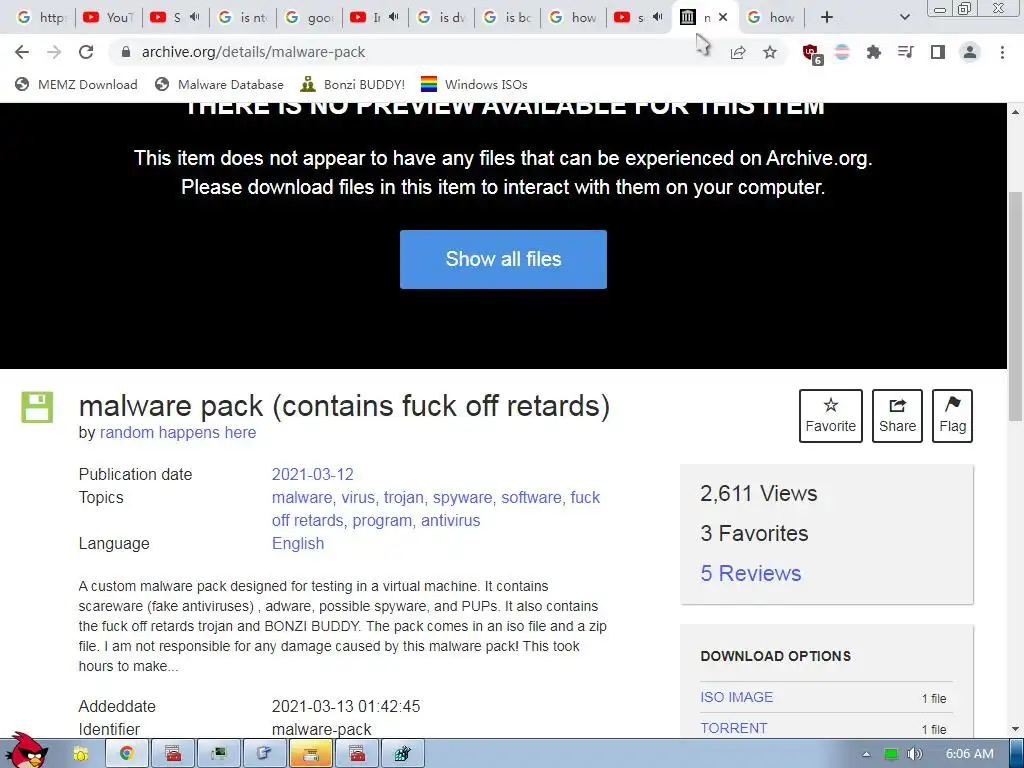Open the volume speaker tray icon
The width and height of the screenshot is (1024, 768).
coord(915,754)
